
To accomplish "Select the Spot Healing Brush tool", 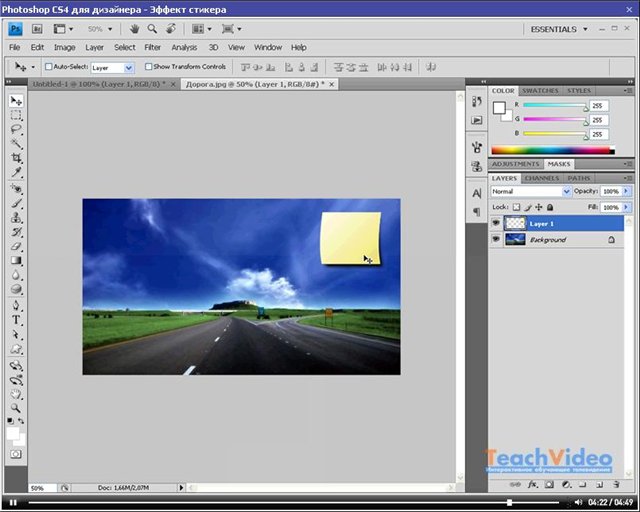I will [x=16, y=189].
